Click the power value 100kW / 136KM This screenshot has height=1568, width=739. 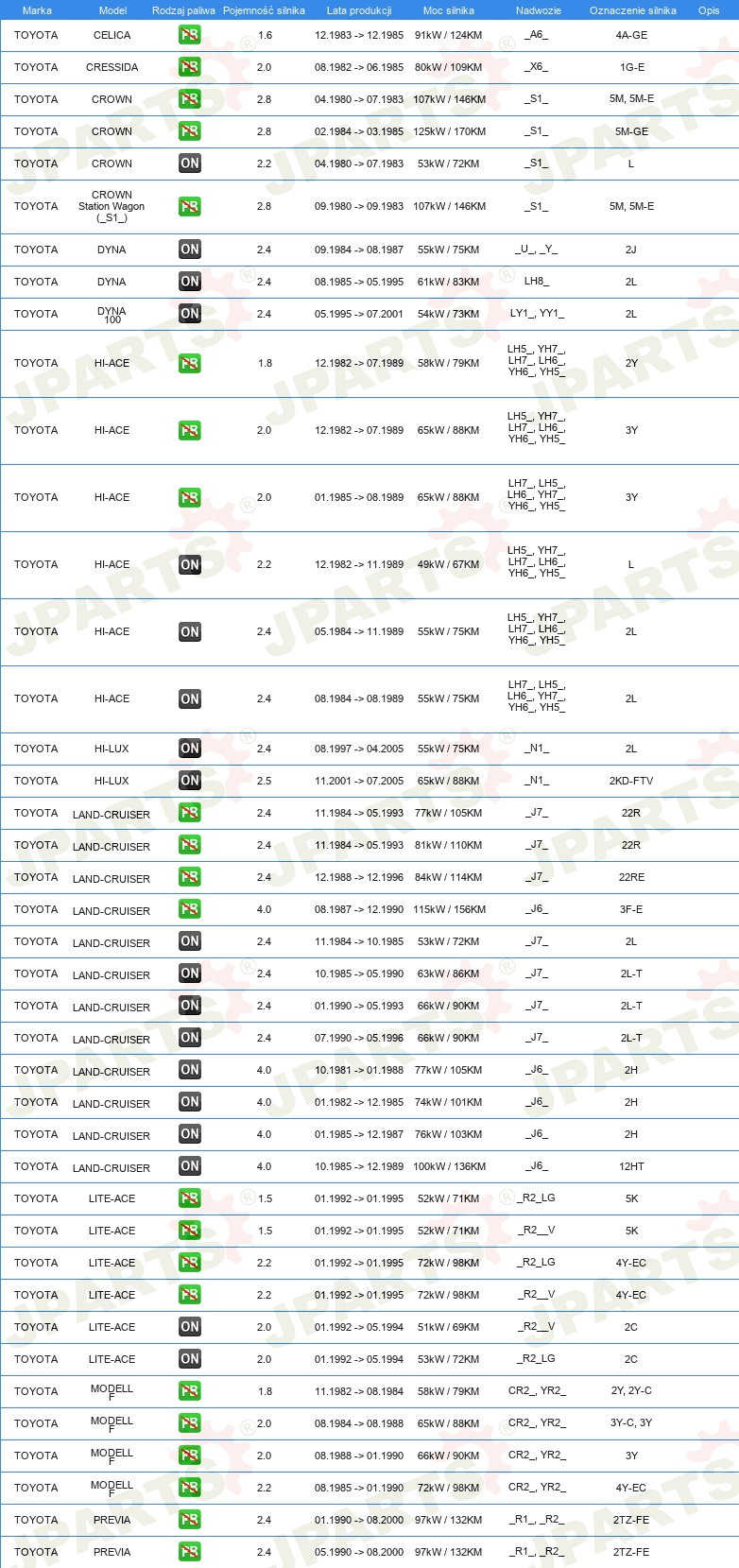pyautogui.click(x=449, y=1166)
